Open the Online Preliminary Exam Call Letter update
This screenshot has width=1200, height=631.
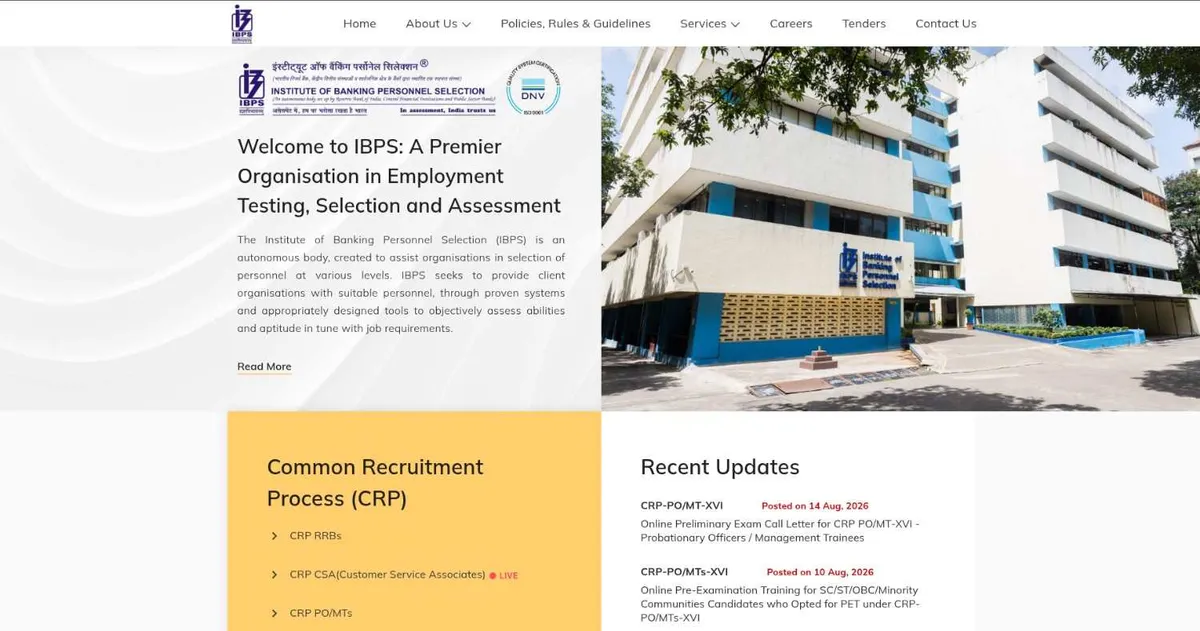(780, 531)
